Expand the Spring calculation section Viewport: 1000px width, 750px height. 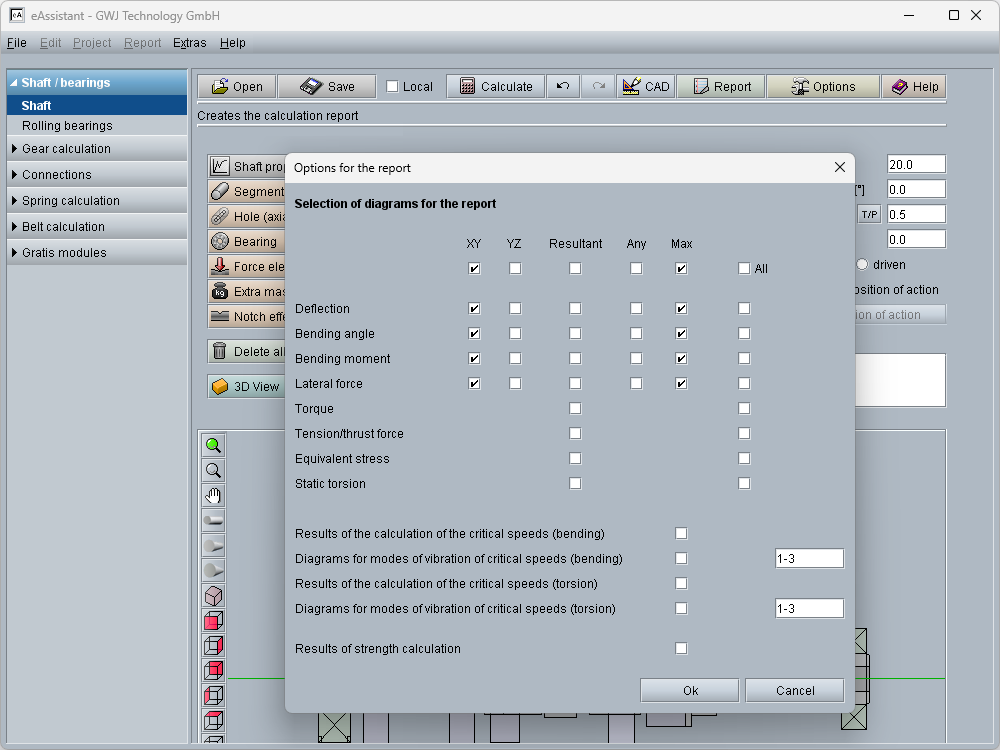(70, 201)
